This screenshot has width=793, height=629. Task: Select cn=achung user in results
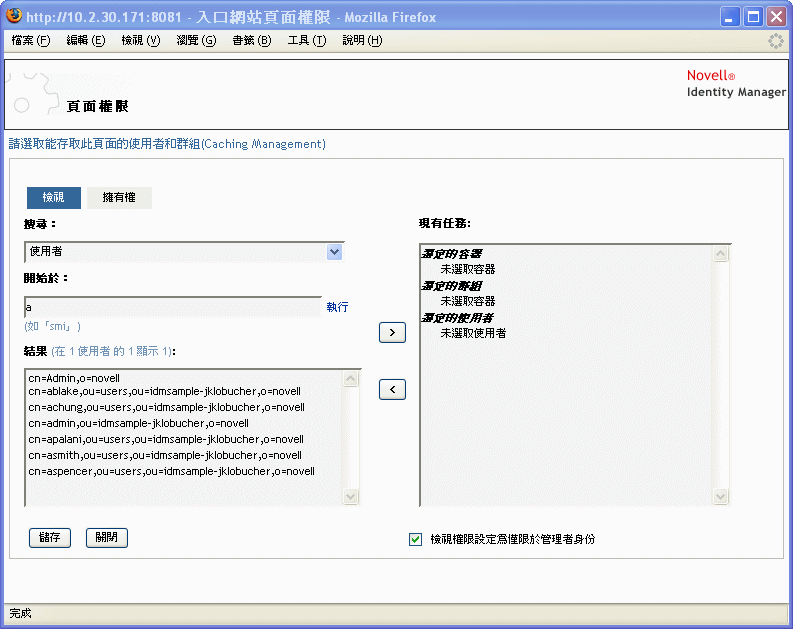[166, 408]
